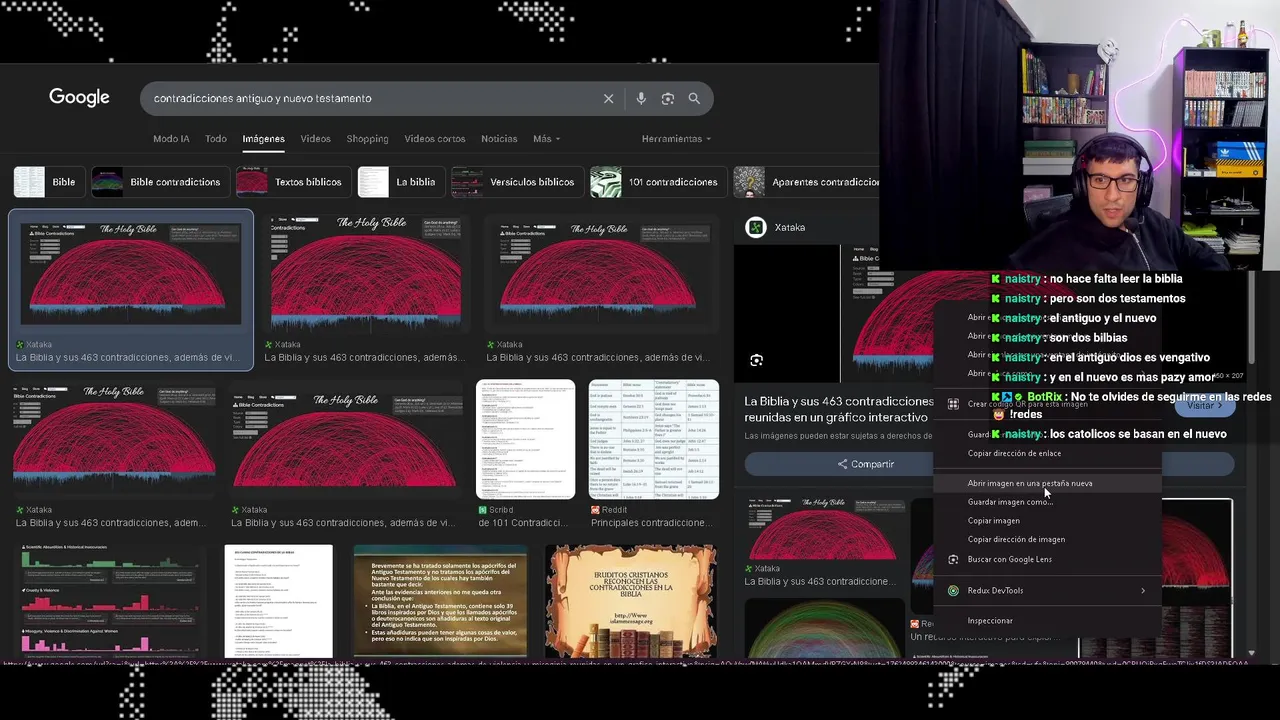Image resolution: width=1280 pixels, height=720 pixels.
Task: Open the Scientific Absurdities bar chart thumbnail
Action: tap(109, 600)
